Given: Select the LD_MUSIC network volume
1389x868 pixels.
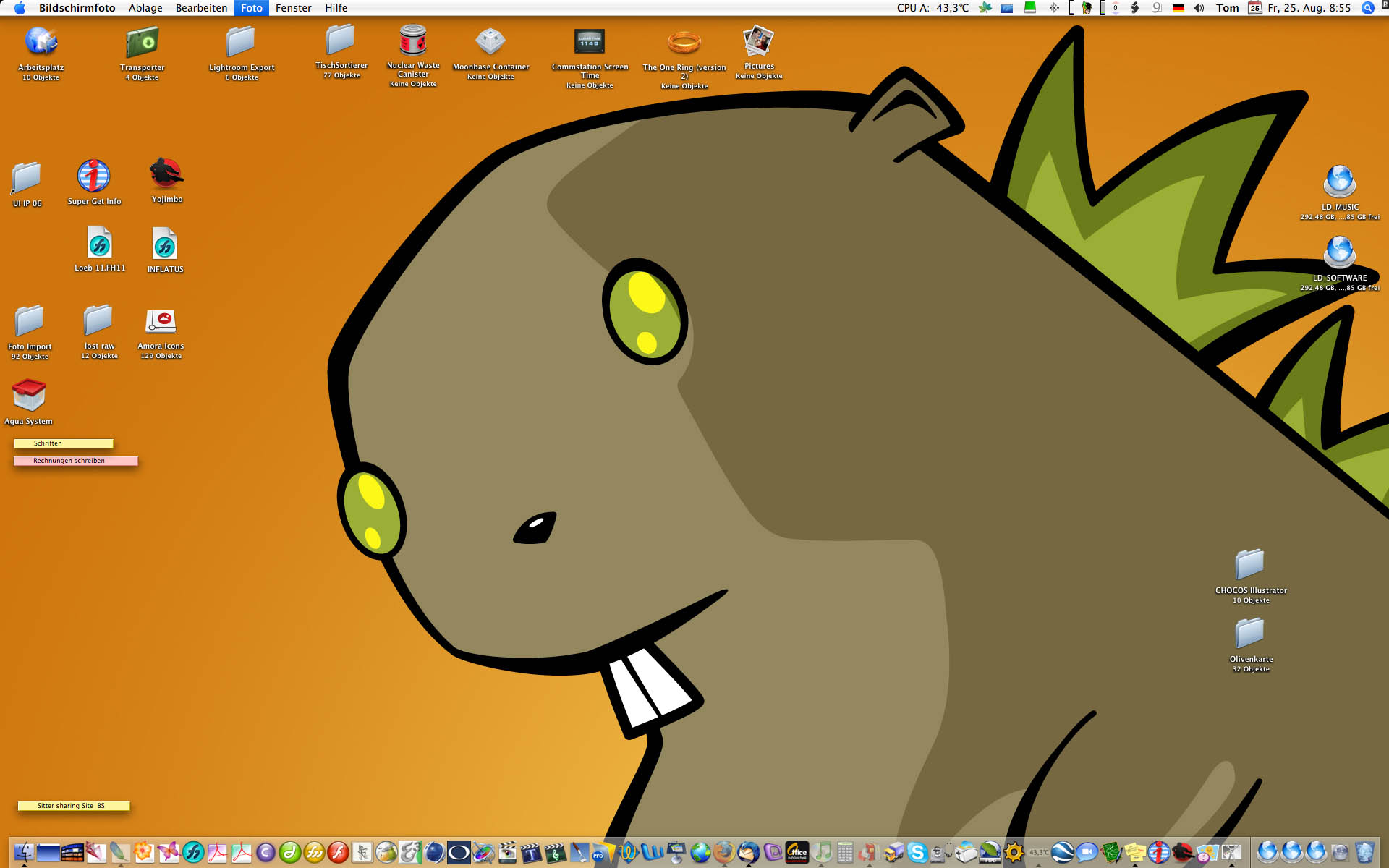Looking at the screenshot, I should pyautogui.click(x=1339, y=181).
